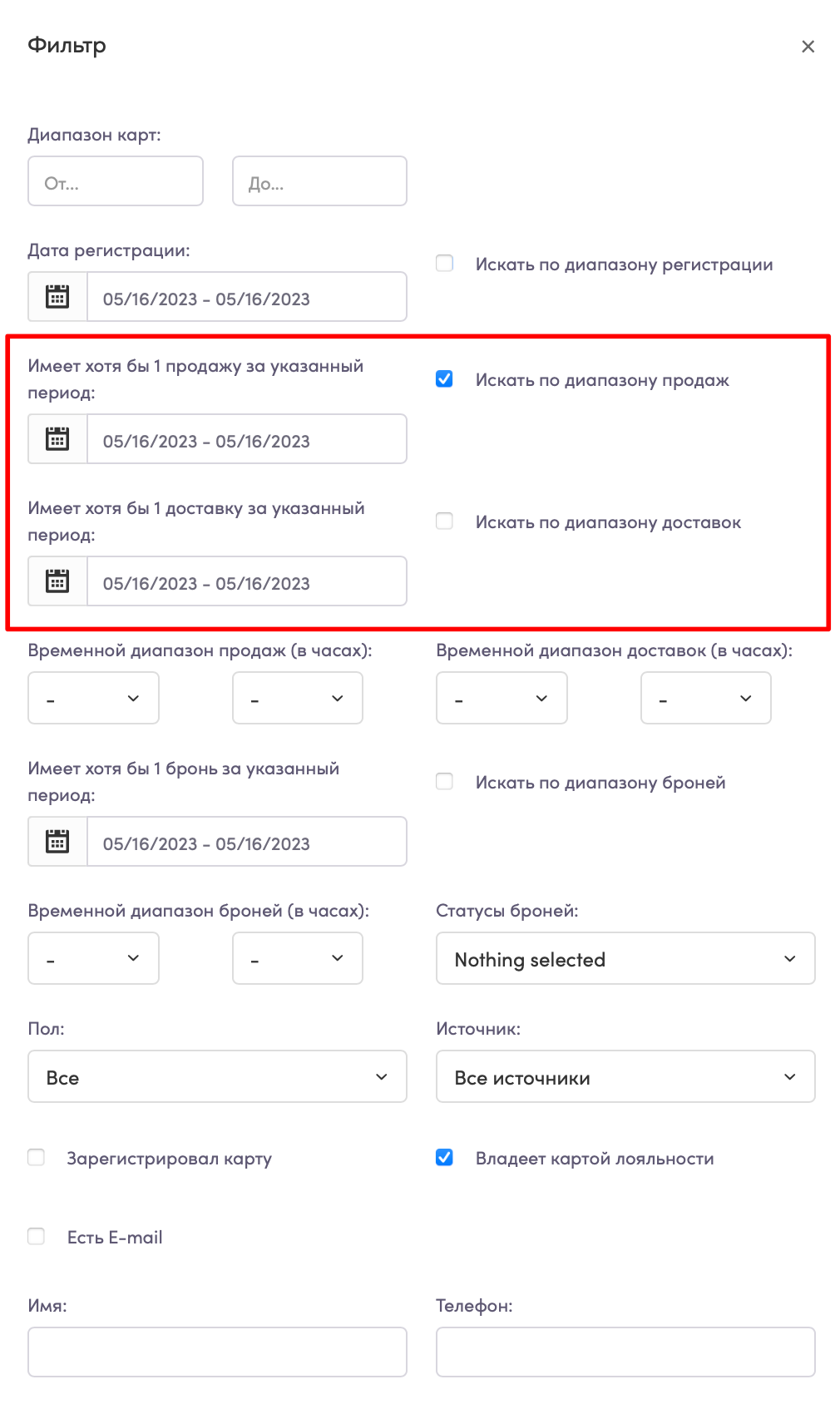840x1404 pixels.
Task: Check the Есть E-mail box
Action: [37, 1237]
